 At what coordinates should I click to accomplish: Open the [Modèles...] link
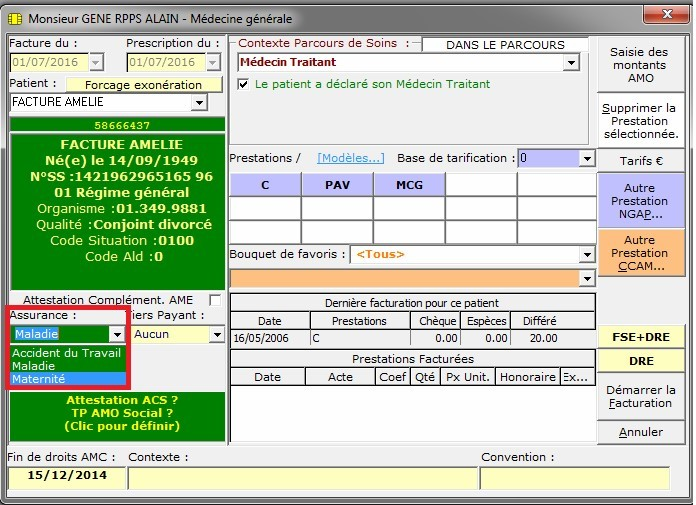point(351,158)
